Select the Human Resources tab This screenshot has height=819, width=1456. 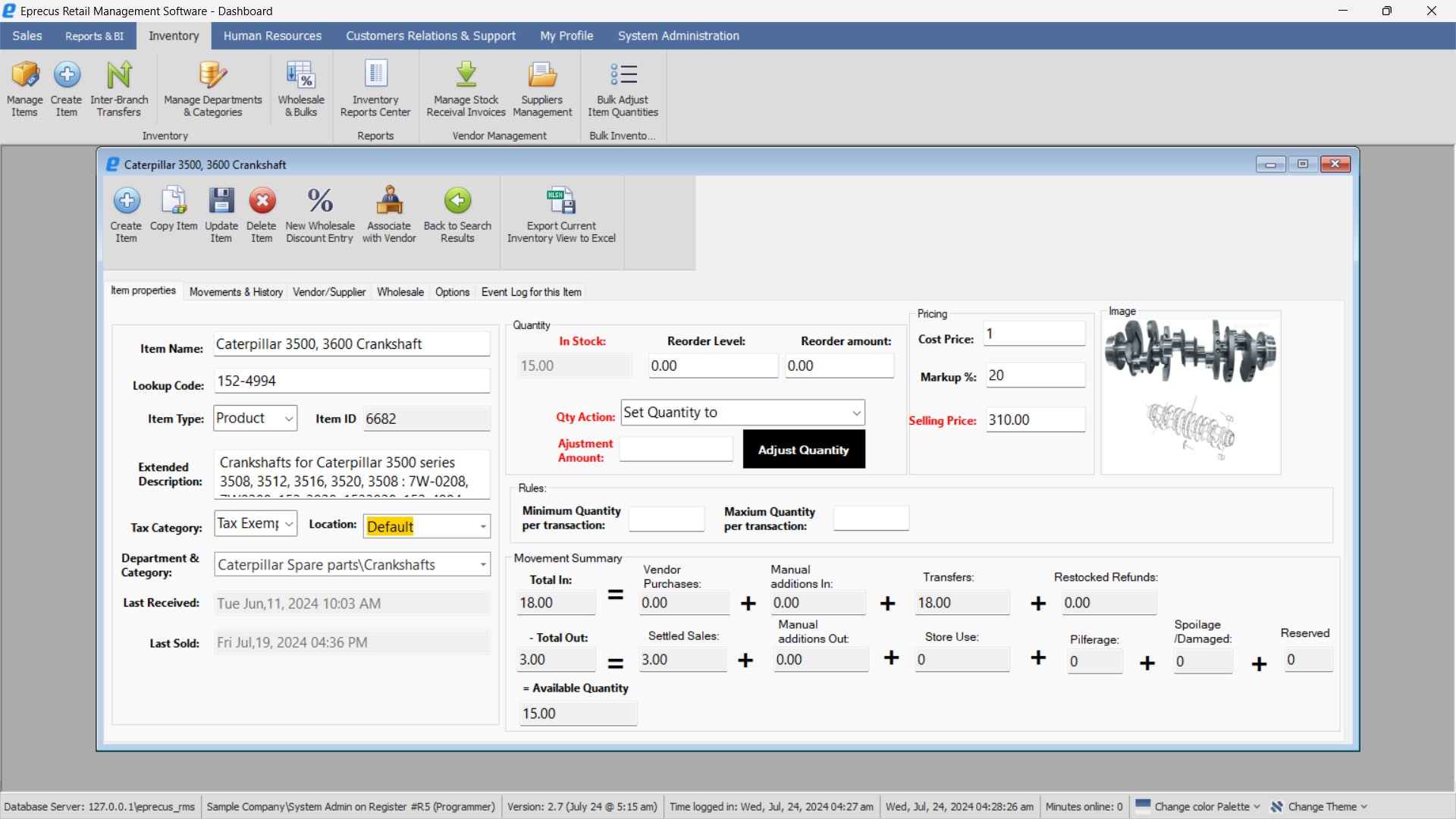[x=272, y=36]
